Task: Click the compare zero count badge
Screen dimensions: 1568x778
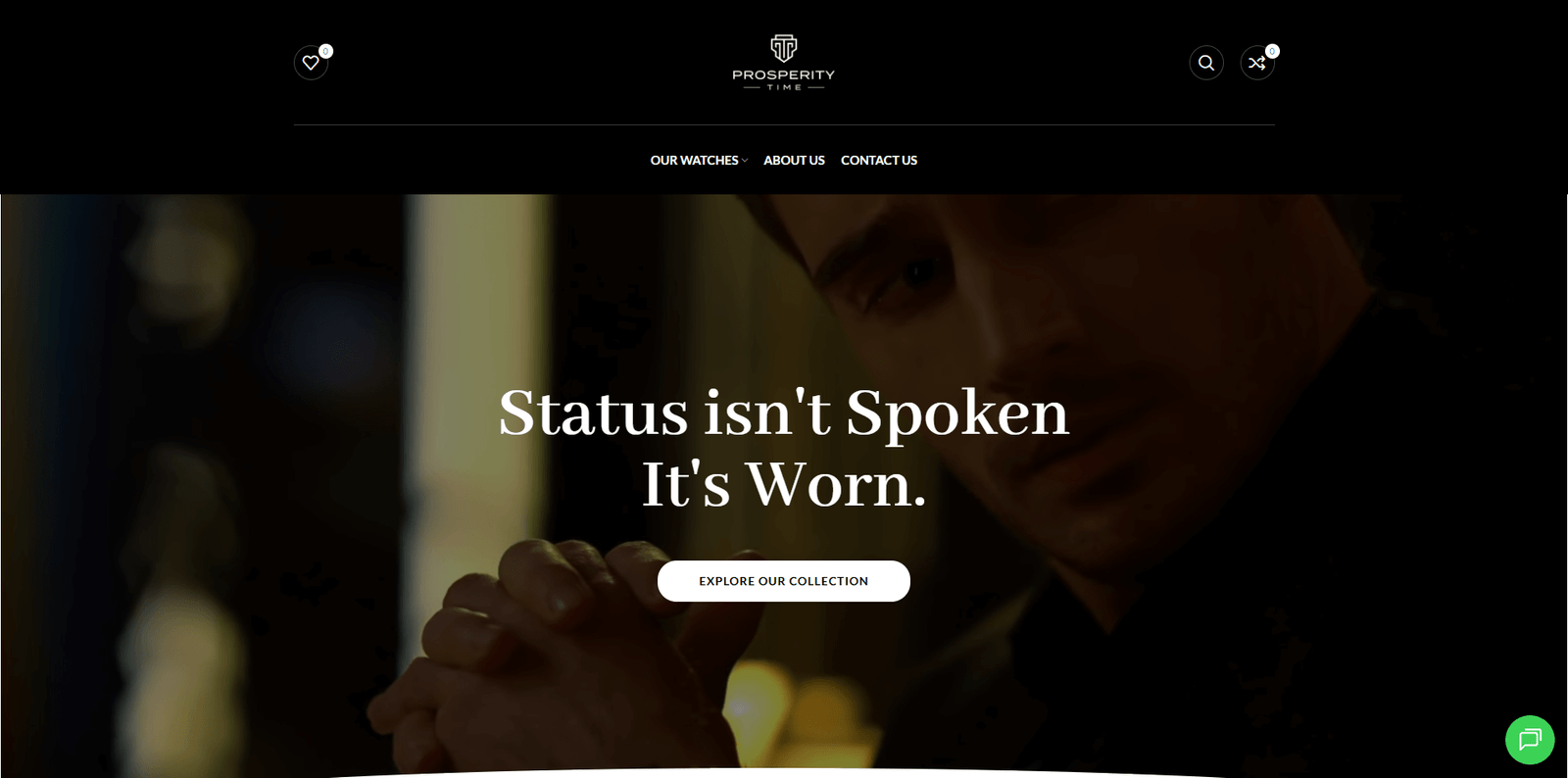Action: click(1272, 51)
